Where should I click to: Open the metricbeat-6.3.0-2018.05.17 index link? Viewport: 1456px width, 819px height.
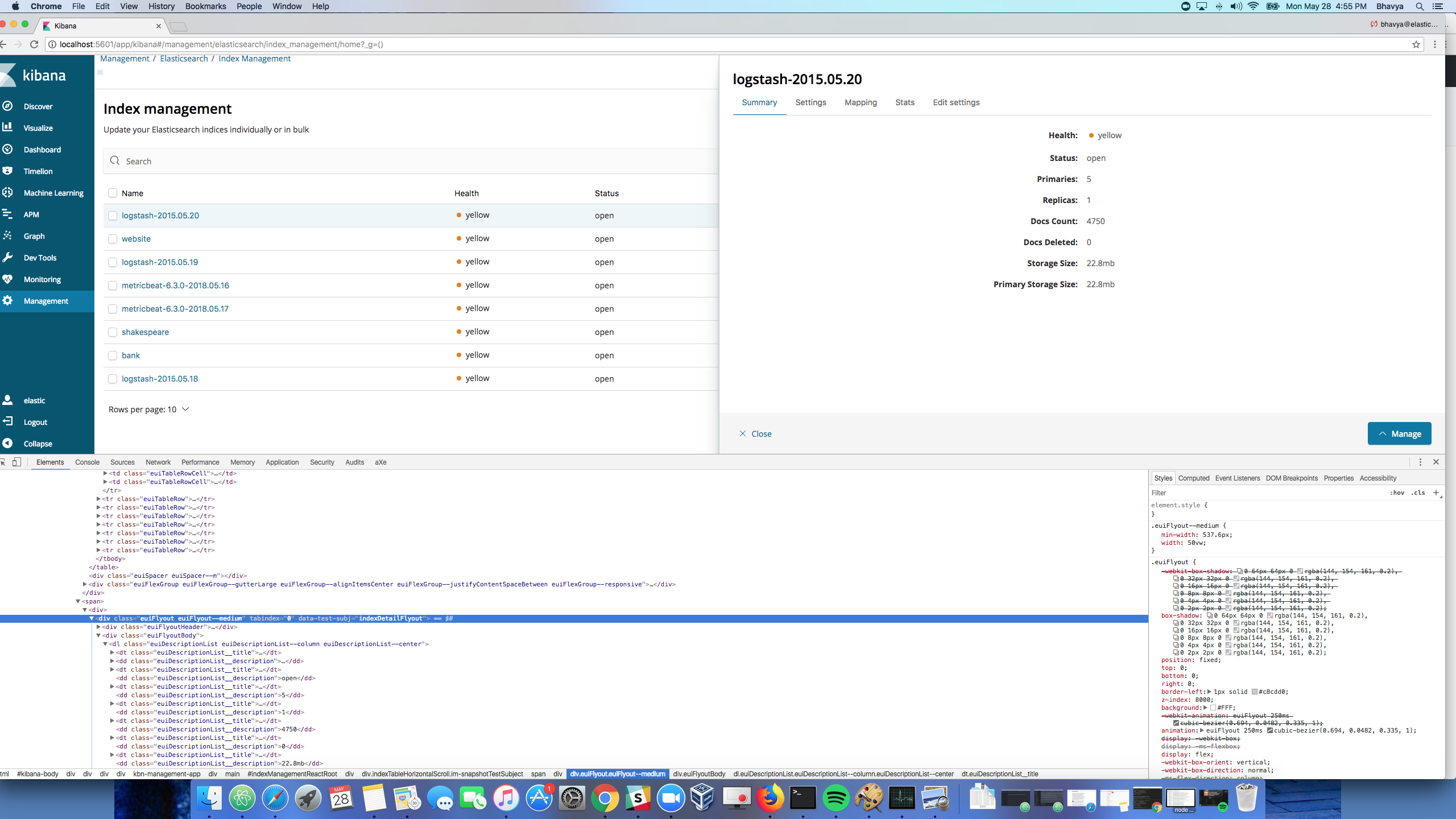coord(175,309)
